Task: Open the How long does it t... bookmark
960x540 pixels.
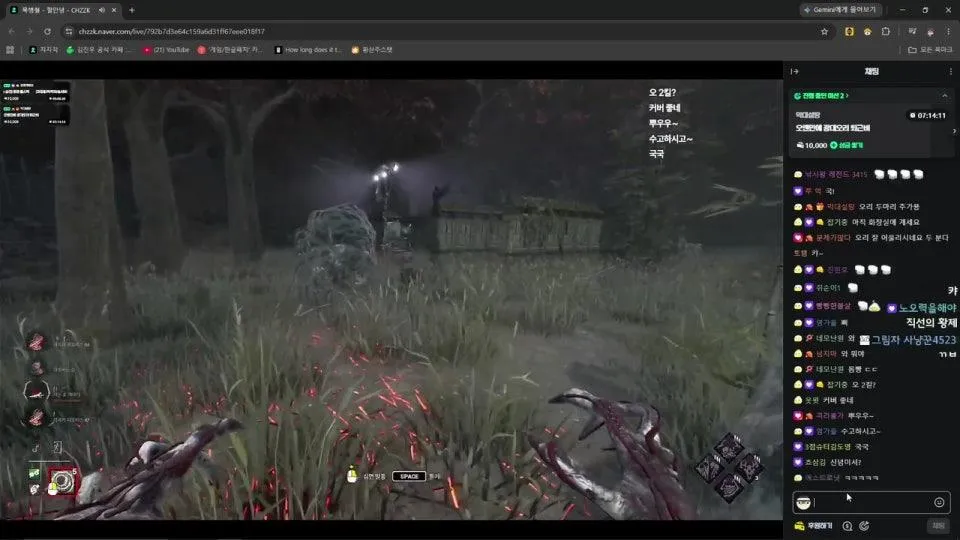Action: pos(308,50)
